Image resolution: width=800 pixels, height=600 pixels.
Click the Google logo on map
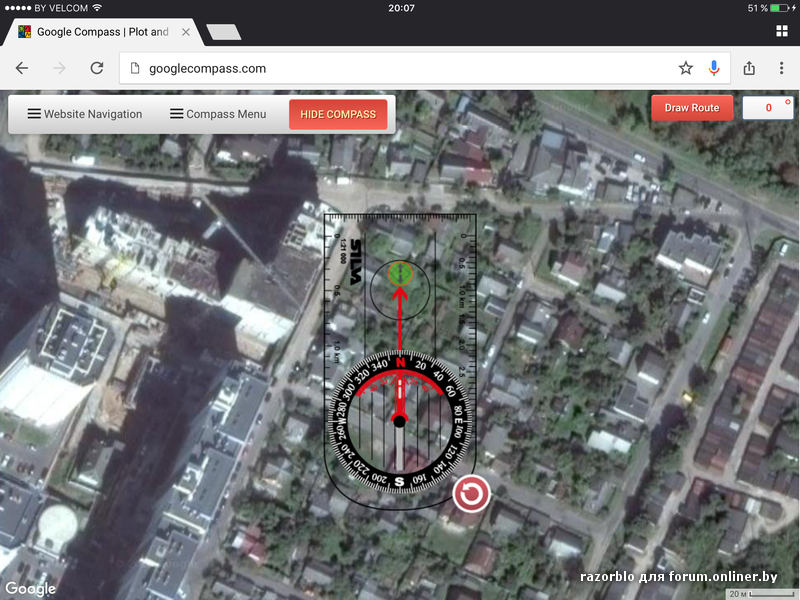point(30,588)
